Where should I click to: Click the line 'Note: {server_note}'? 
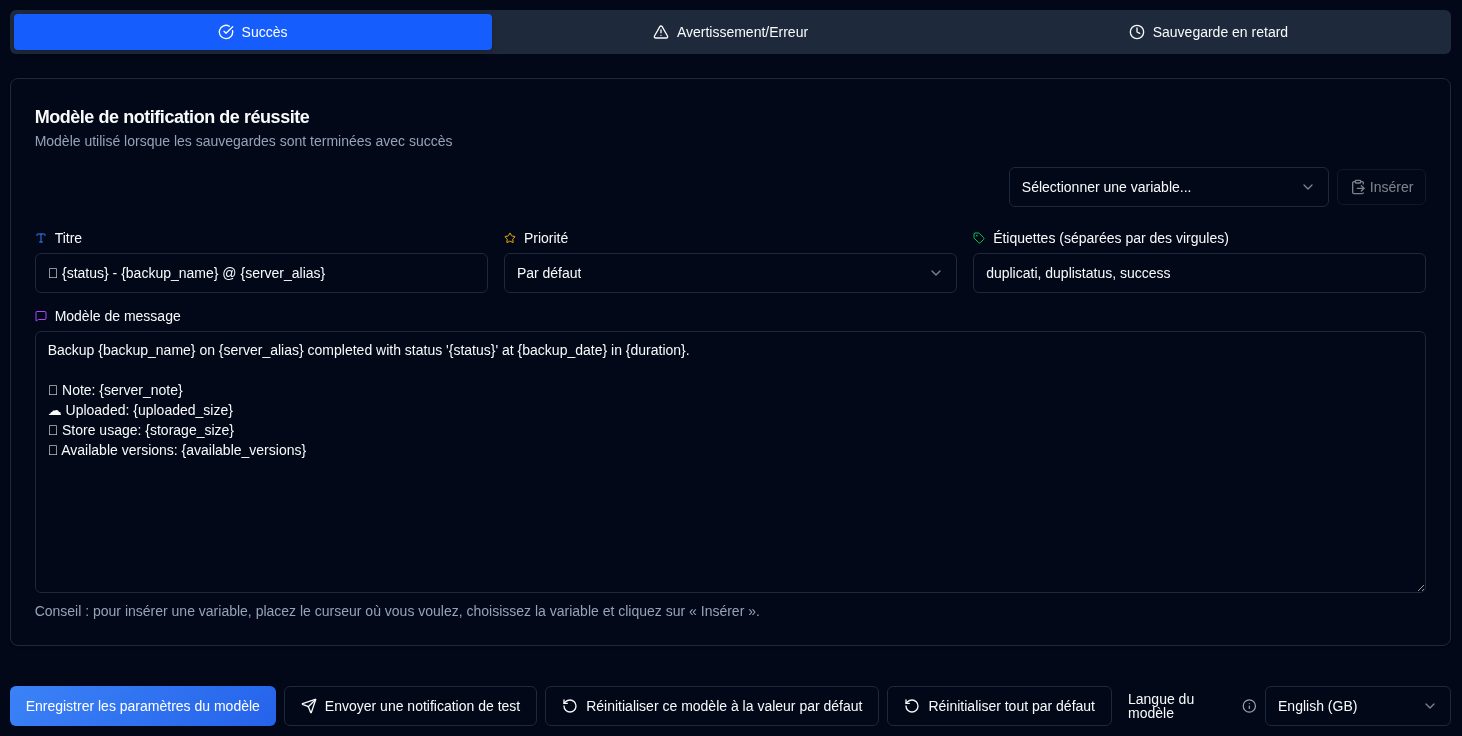click(x=115, y=390)
